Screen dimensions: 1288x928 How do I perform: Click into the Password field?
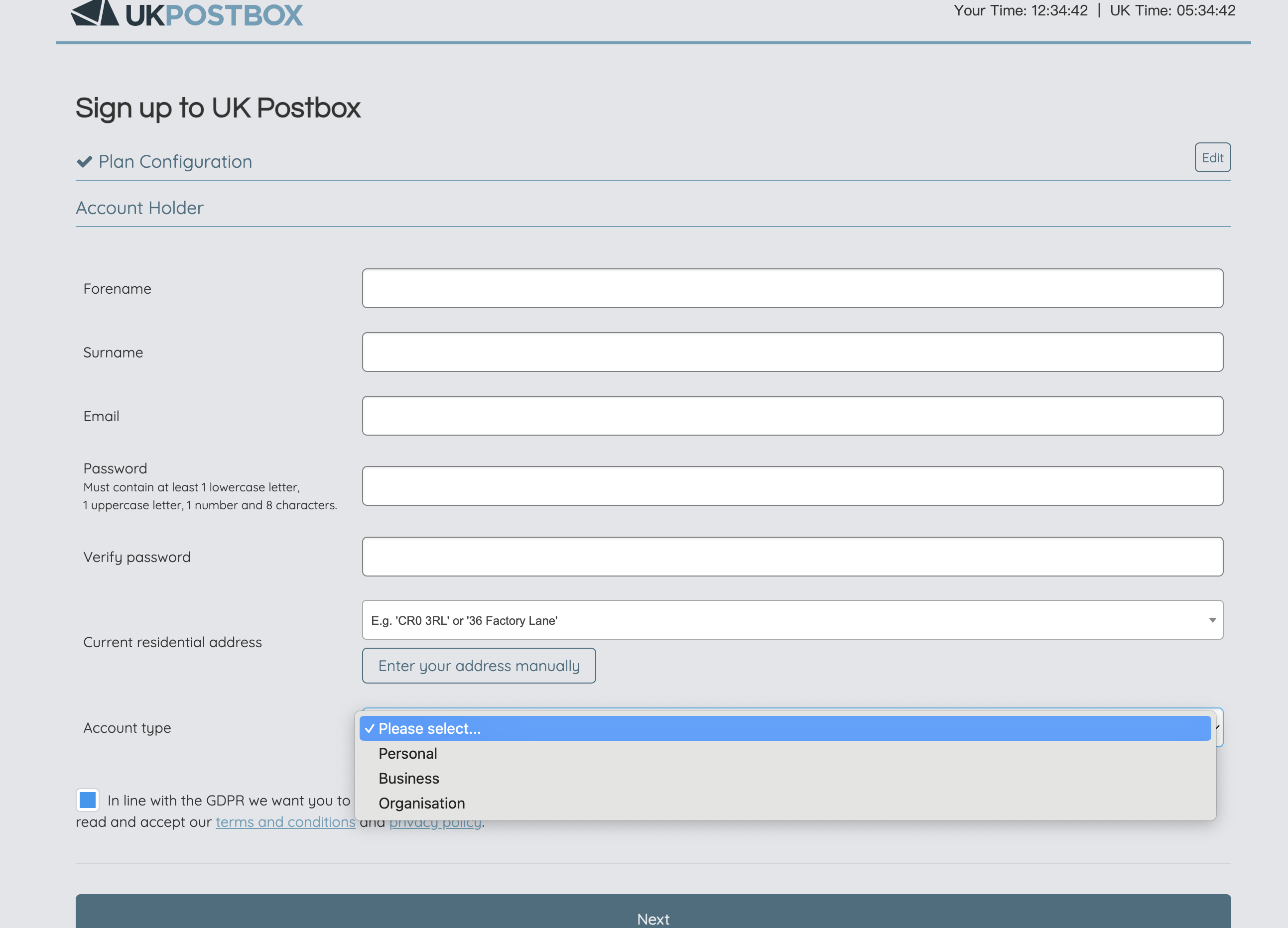point(792,486)
